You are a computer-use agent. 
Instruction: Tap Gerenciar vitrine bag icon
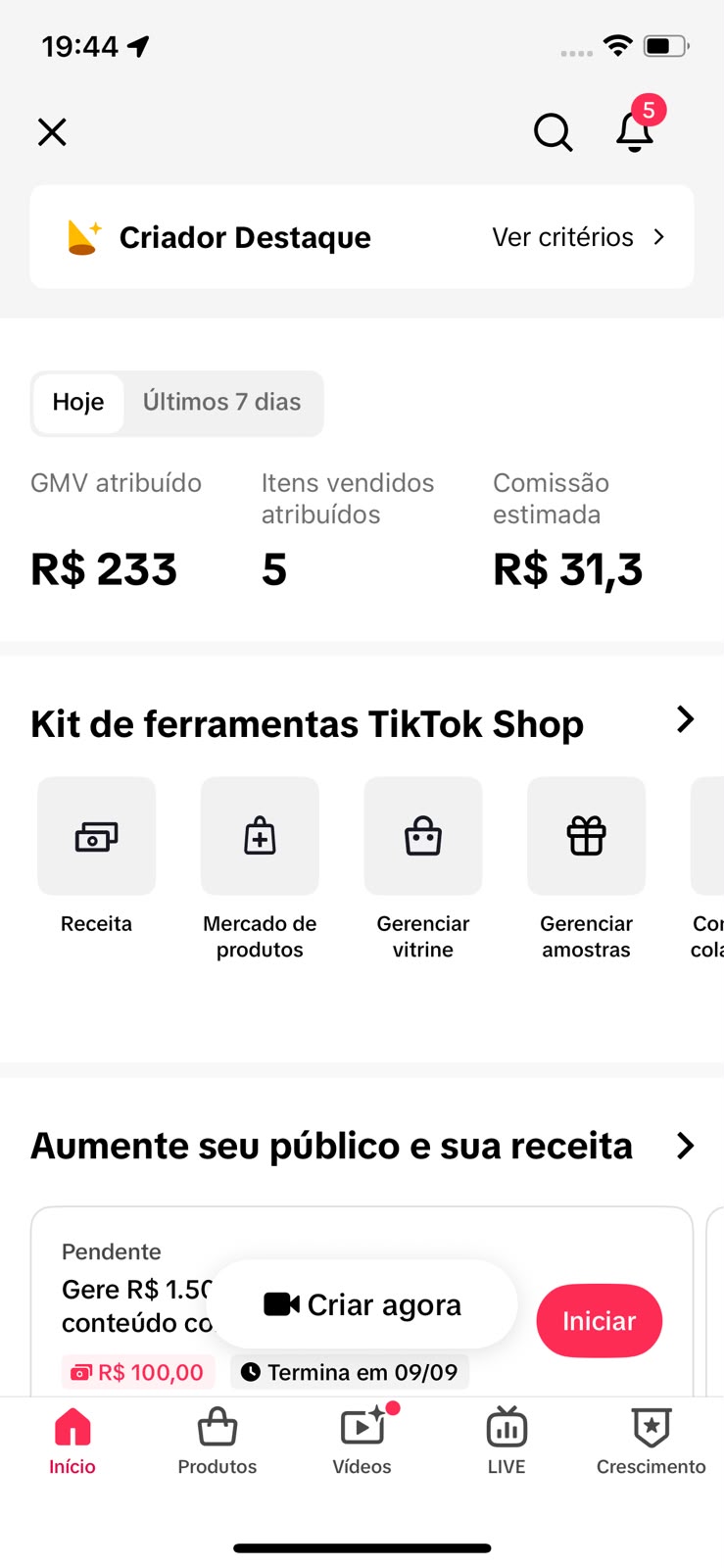click(423, 836)
